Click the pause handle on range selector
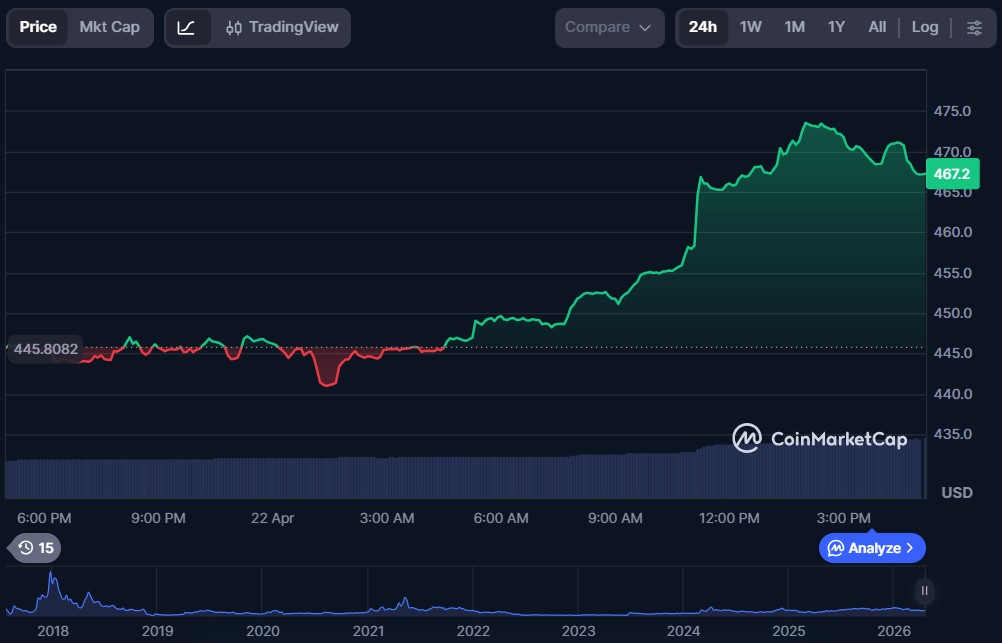This screenshot has width=1002, height=643. coord(925,591)
